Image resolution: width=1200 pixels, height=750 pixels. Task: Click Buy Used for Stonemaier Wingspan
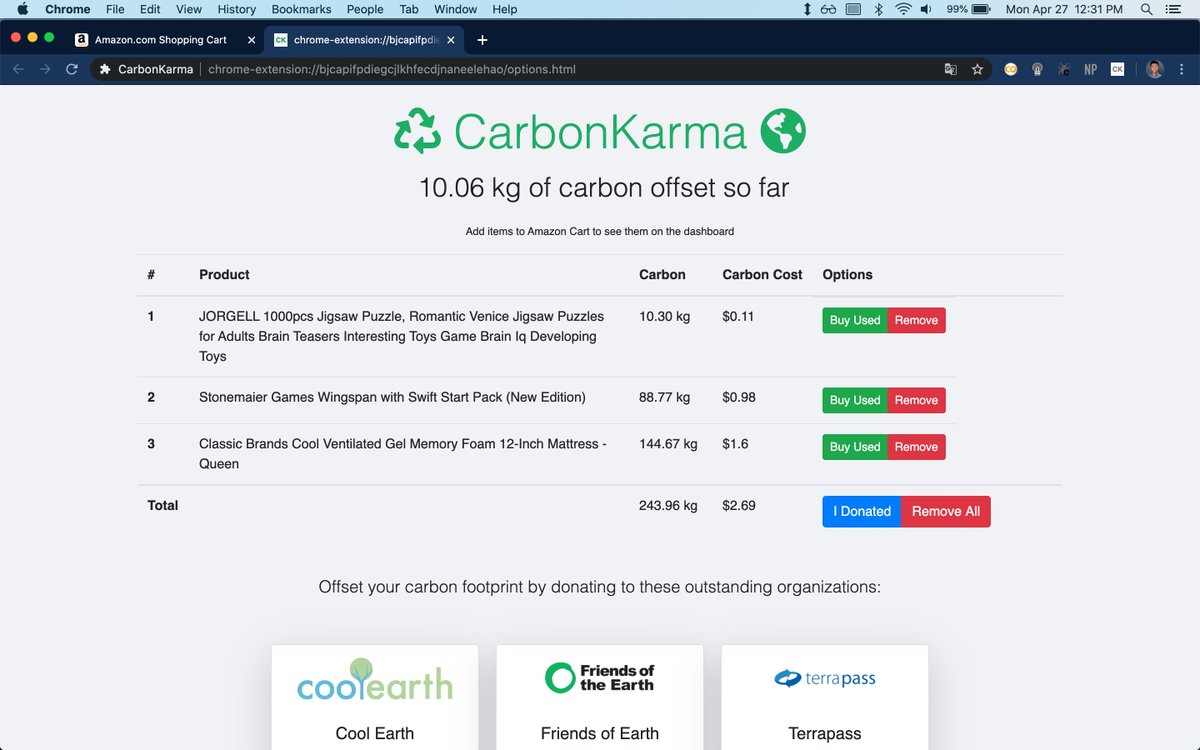855,400
